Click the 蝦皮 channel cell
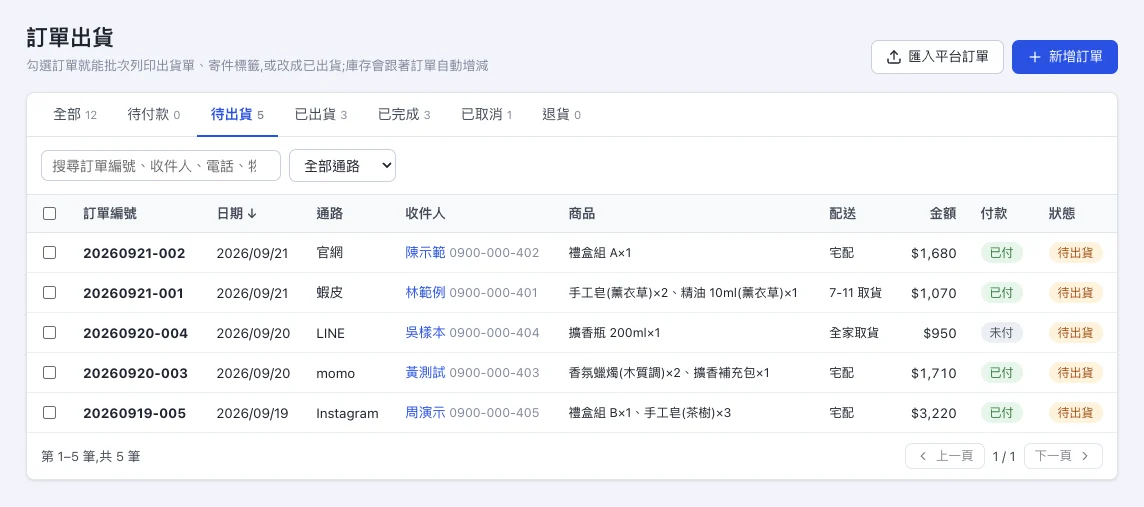 click(x=330, y=293)
